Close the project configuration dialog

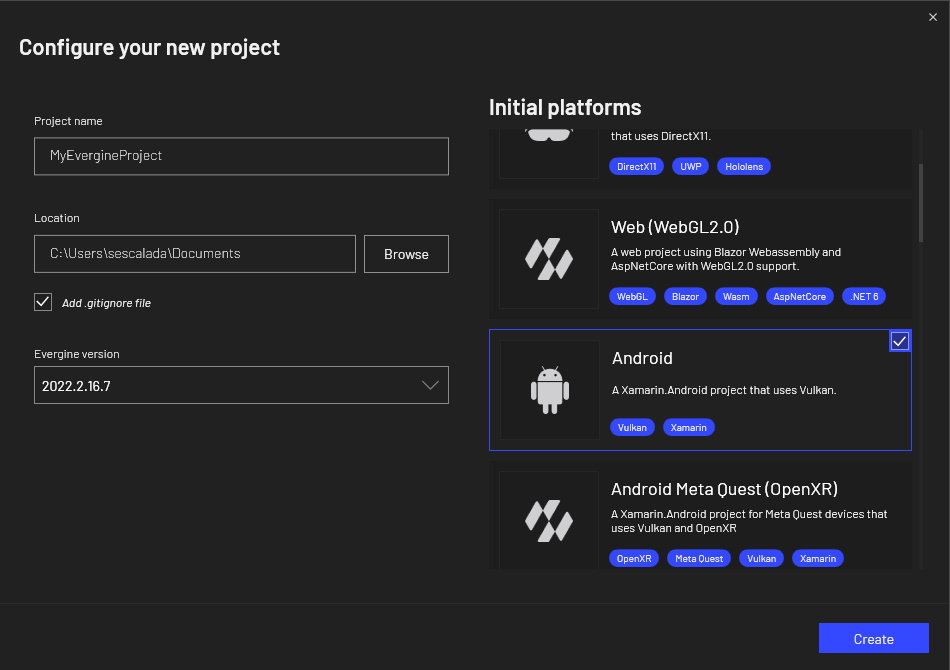(x=933, y=16)
